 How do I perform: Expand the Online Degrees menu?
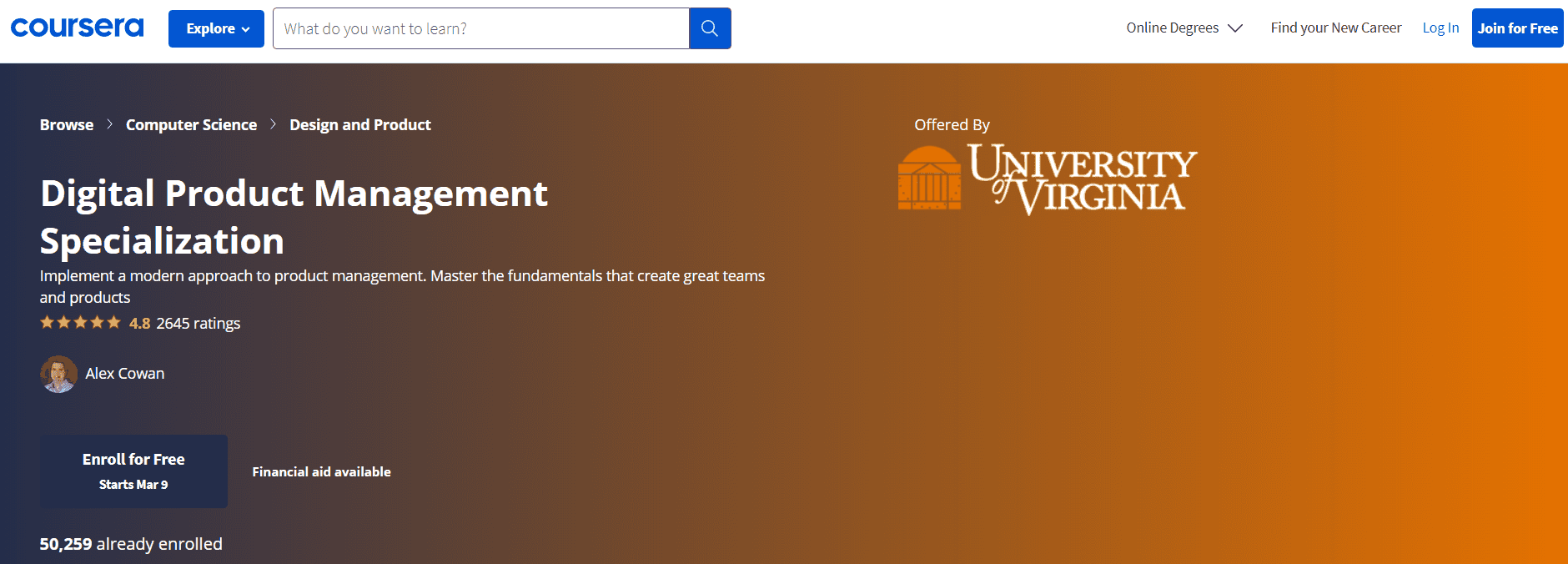coord(1184,28)
